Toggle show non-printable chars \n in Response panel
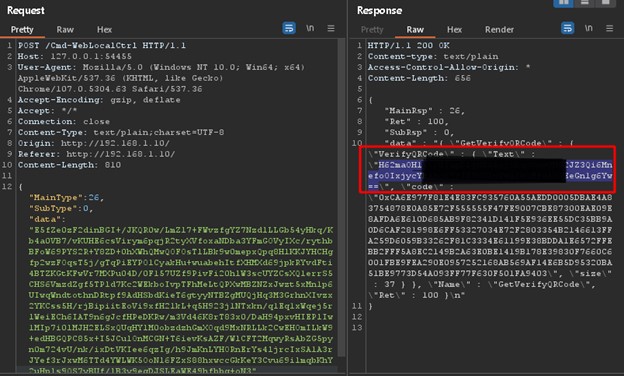 pos(589,28)
